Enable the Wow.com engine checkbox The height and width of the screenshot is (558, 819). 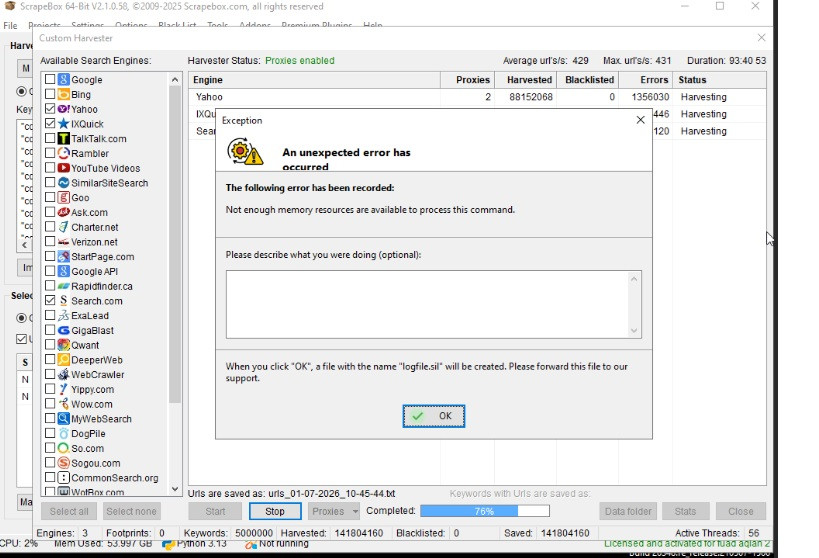[x=50, y=404]
